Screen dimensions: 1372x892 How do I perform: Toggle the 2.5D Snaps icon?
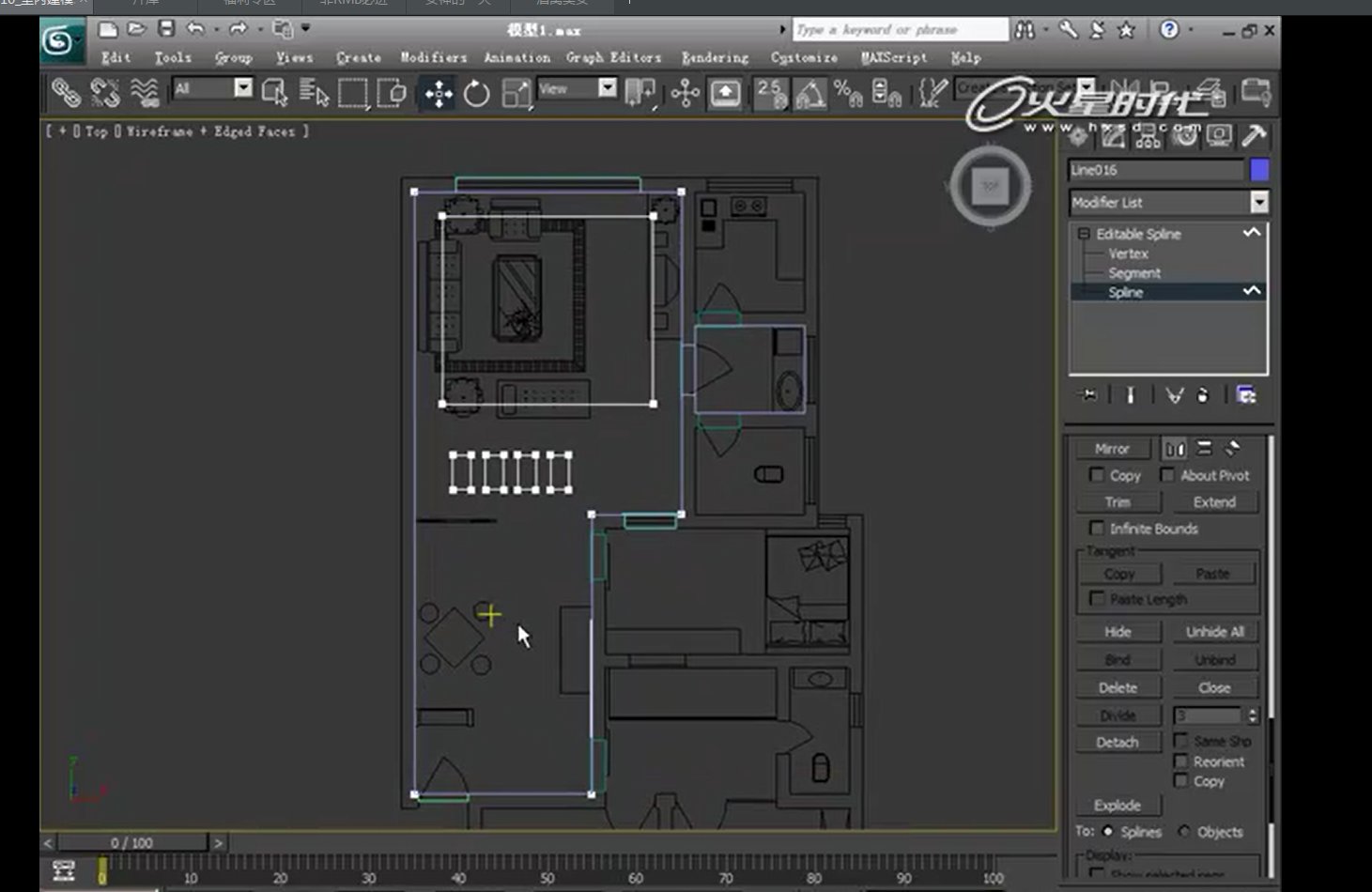[771, 93]
